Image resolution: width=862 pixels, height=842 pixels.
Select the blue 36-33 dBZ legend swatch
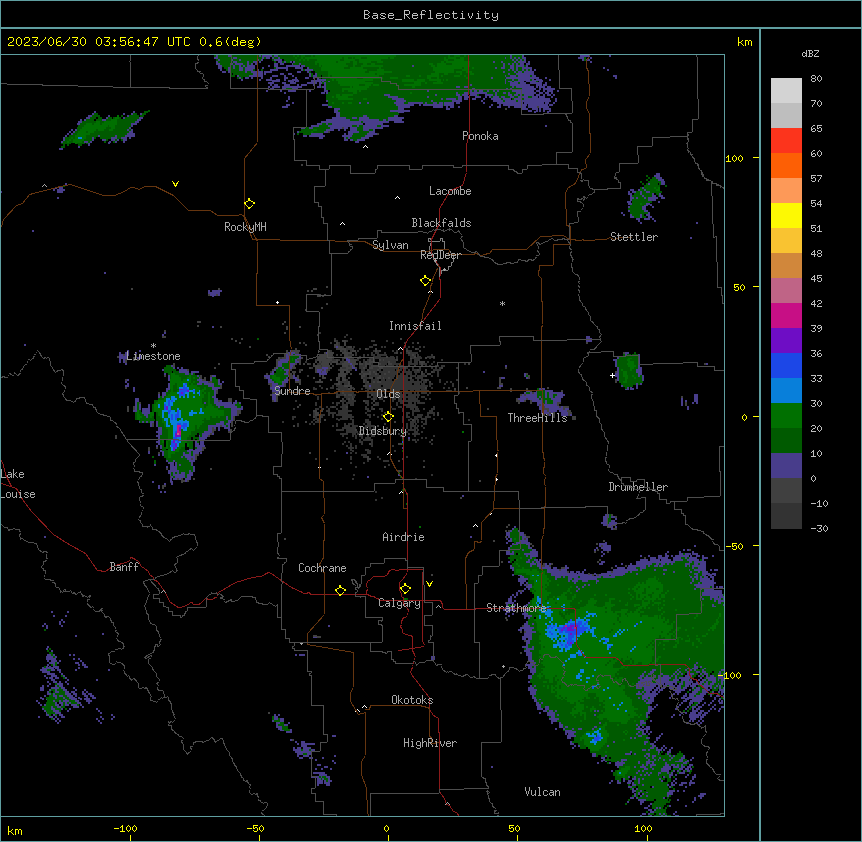[786, 365]
